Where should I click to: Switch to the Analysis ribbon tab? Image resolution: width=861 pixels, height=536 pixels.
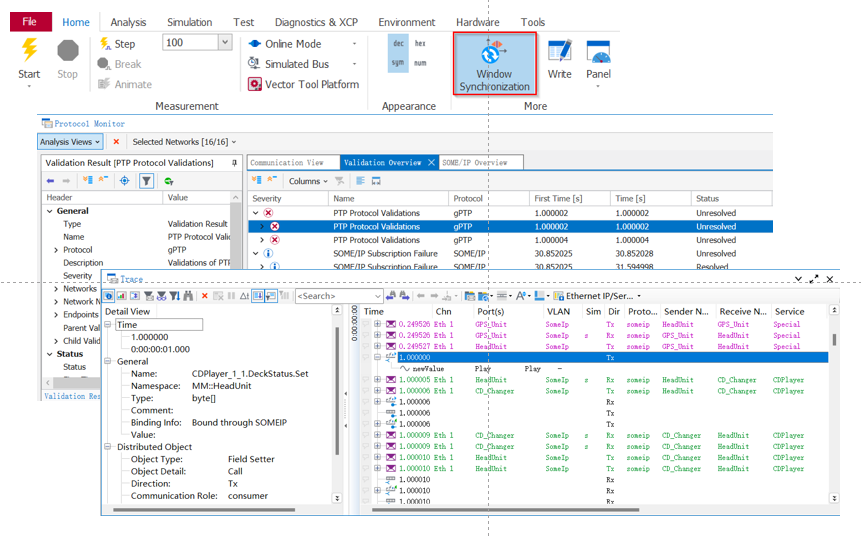[128, 22]
